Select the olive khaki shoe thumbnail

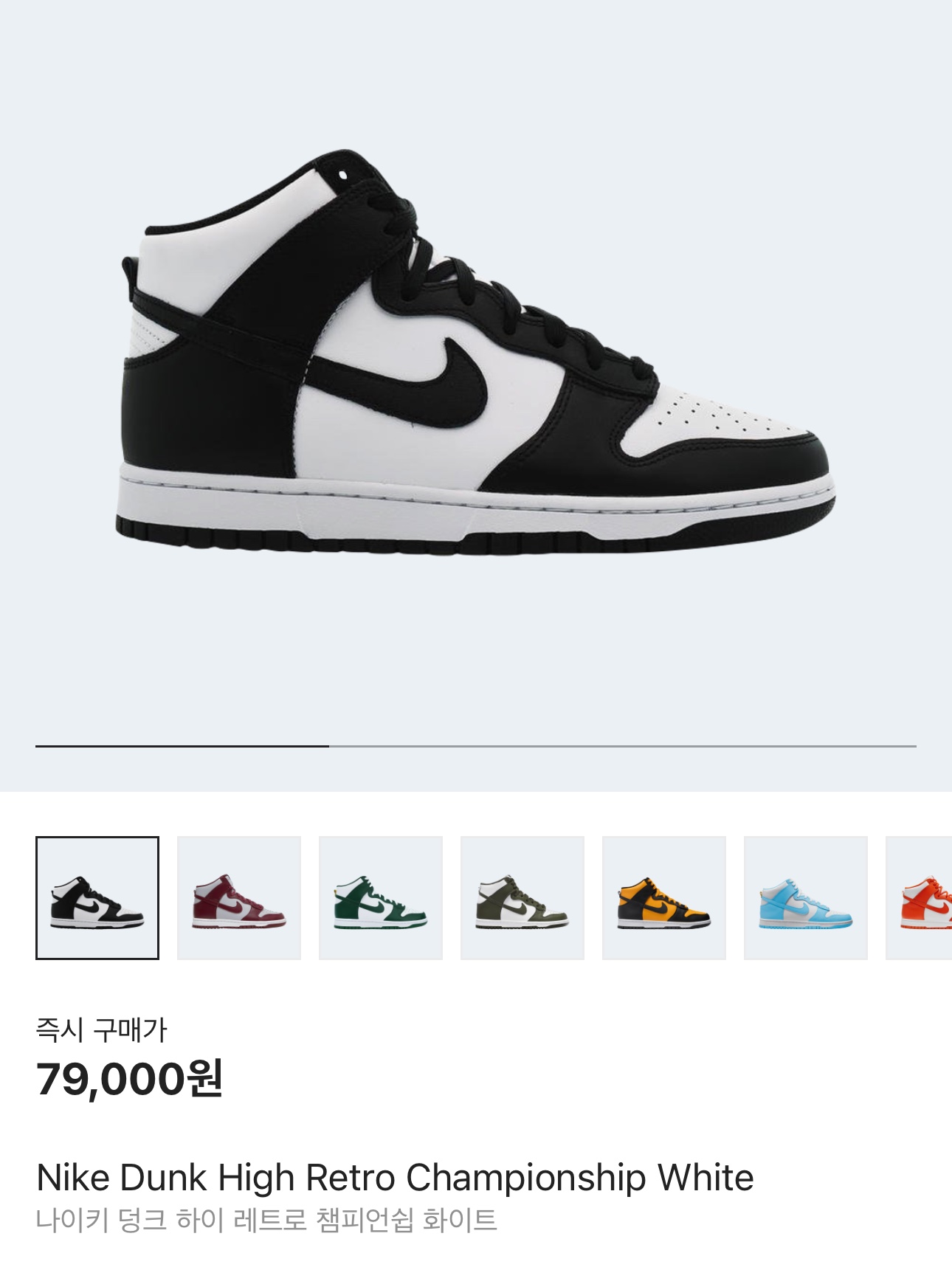point(522,897)
